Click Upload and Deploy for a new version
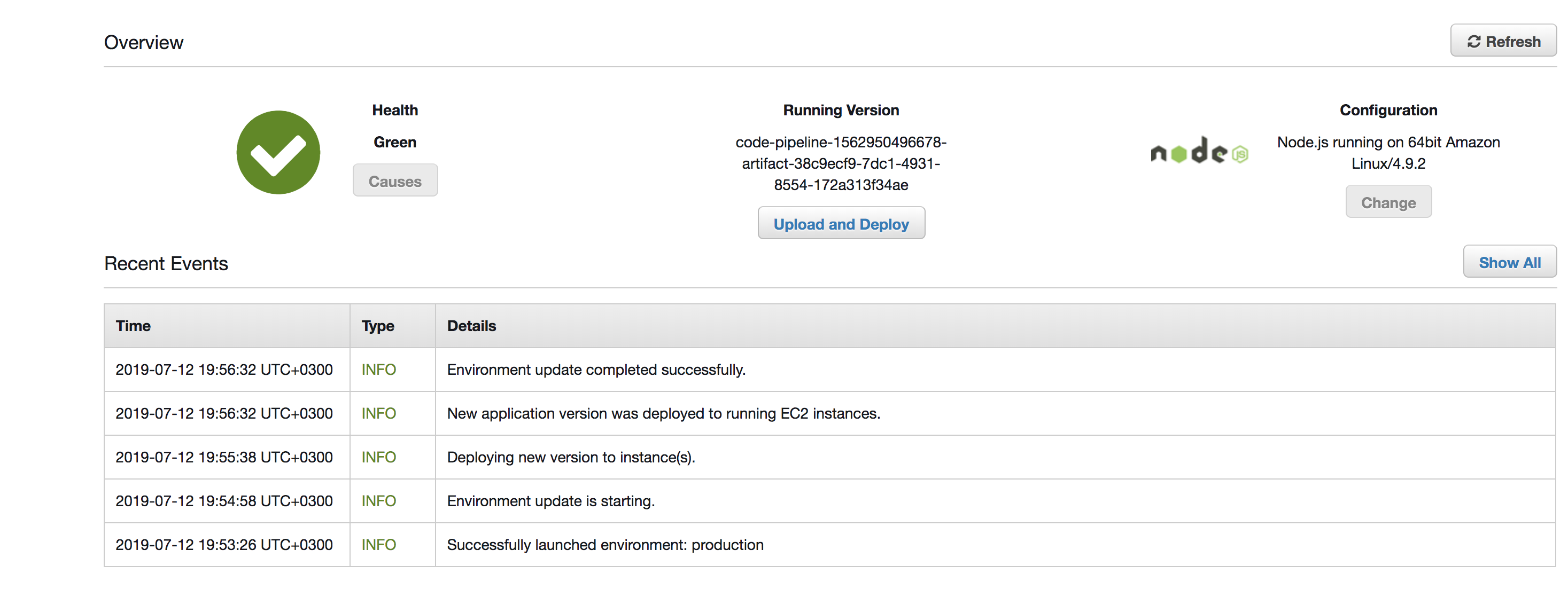The width and height of the screenshot is (1568, 597). [x=841, y=223]
